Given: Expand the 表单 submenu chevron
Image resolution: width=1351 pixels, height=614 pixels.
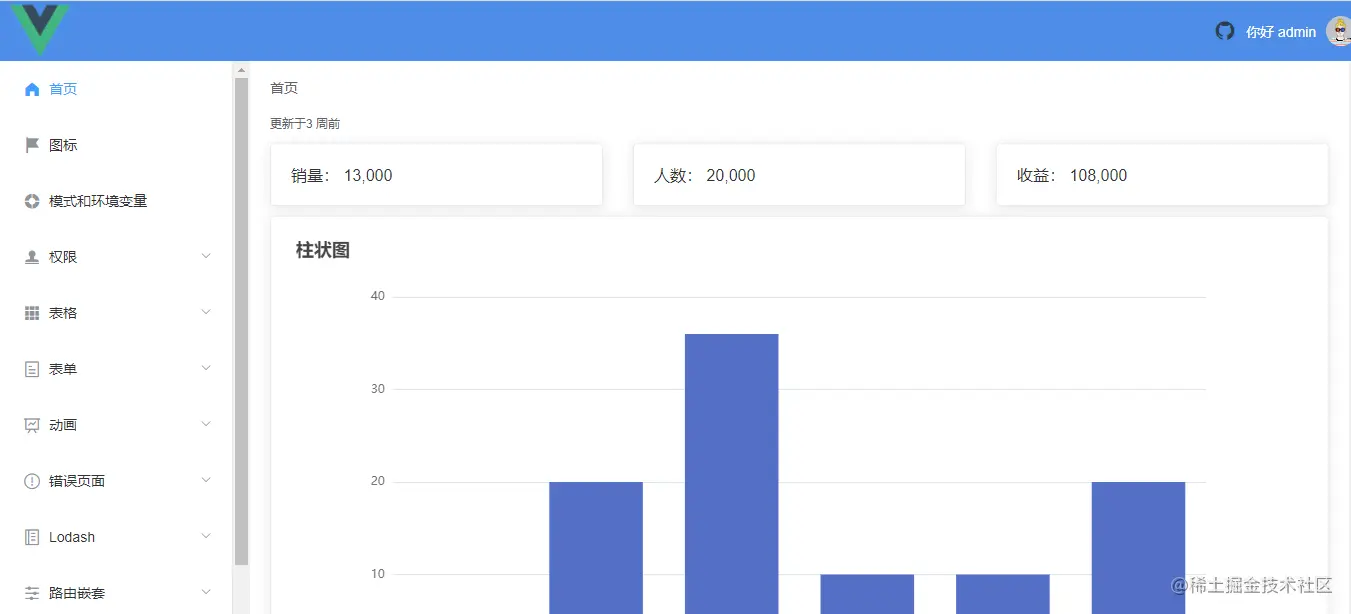Looking at the screenshot, I should [x=206, y=369].
